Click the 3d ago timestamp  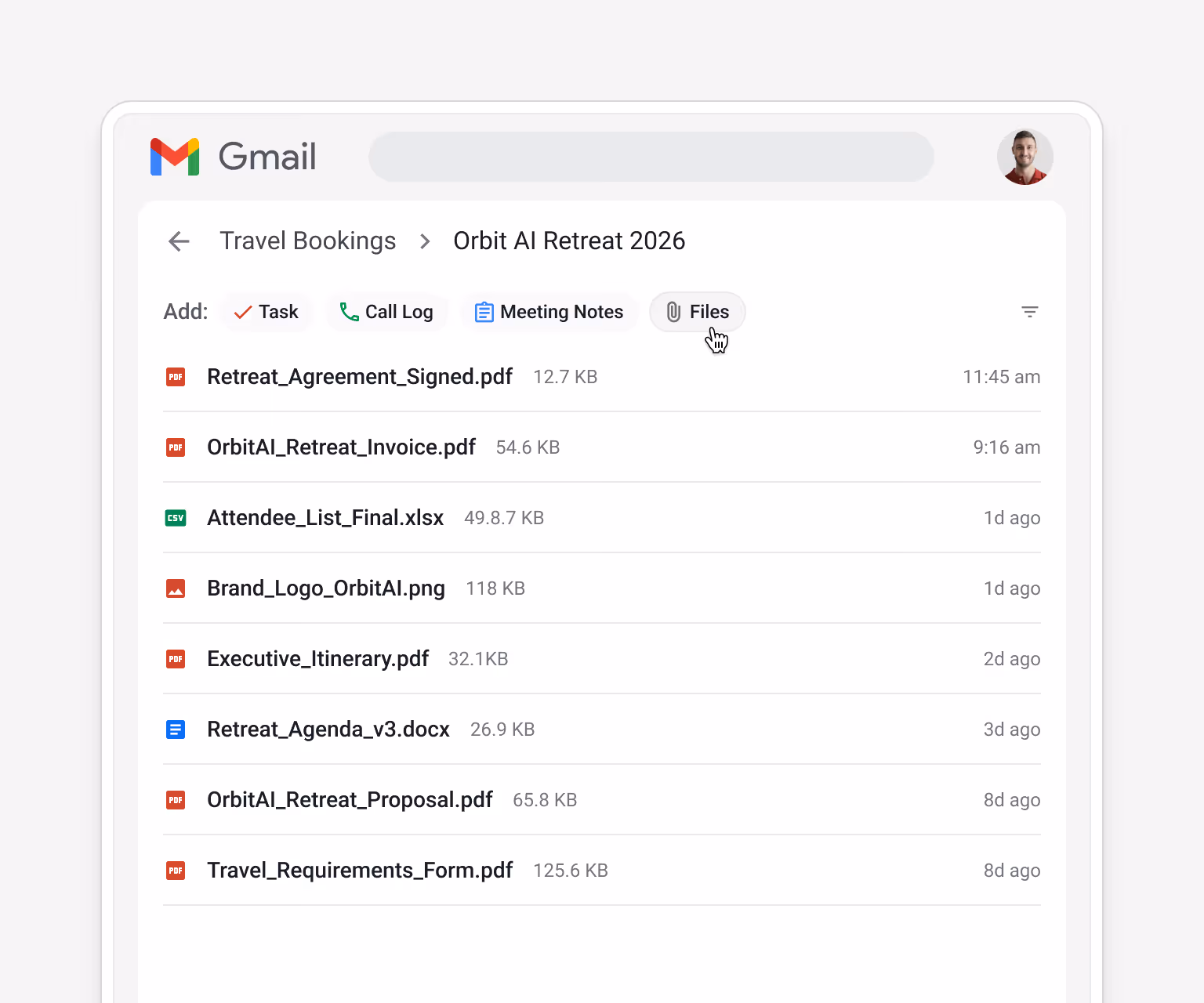point(1012,730)
